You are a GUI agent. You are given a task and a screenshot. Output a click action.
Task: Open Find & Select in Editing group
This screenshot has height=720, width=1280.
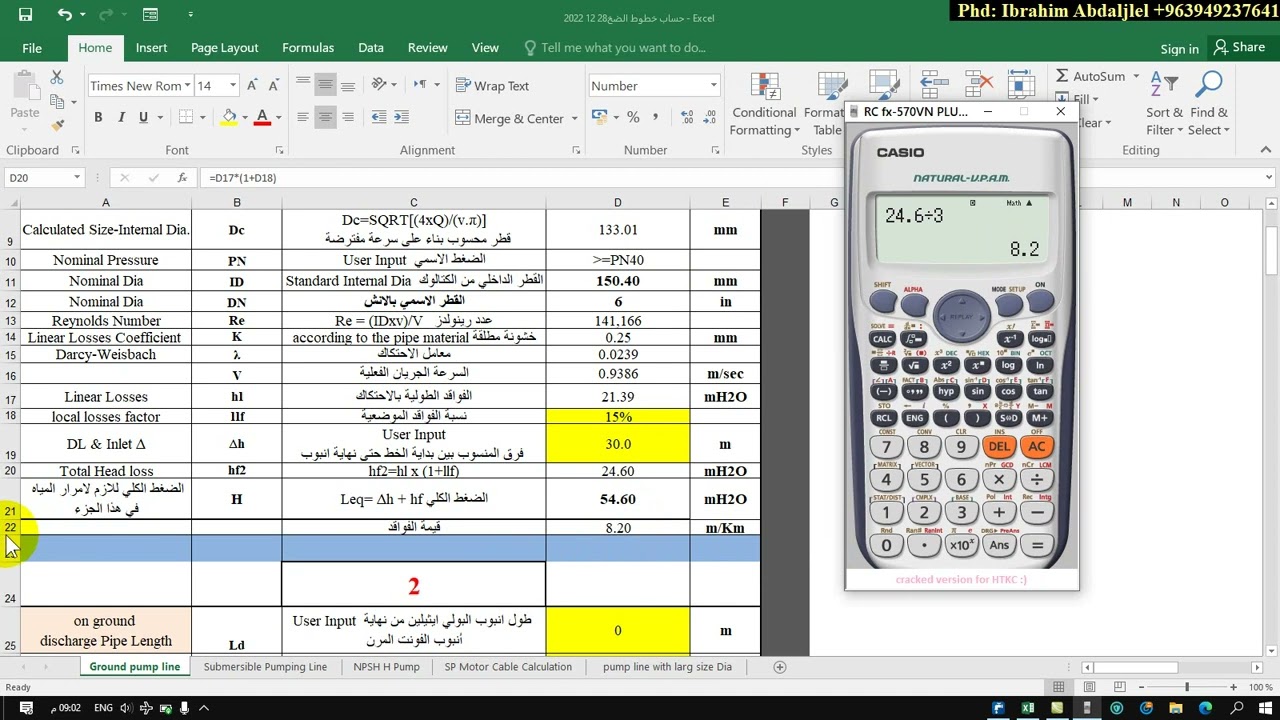(1209, 105)
